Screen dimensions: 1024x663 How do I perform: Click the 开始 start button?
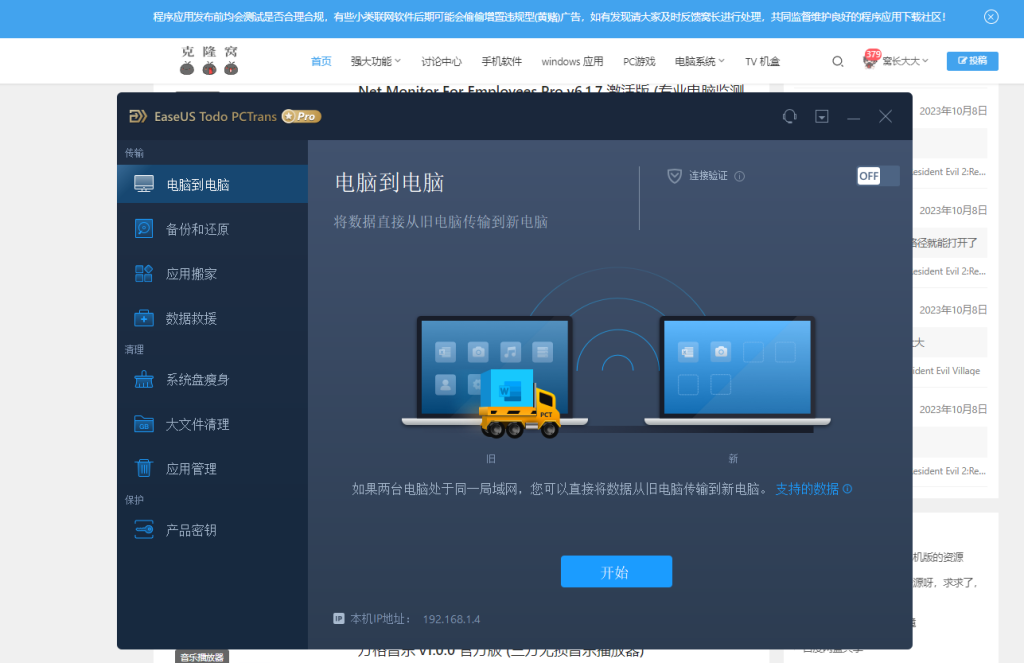[x=616, y=572]
